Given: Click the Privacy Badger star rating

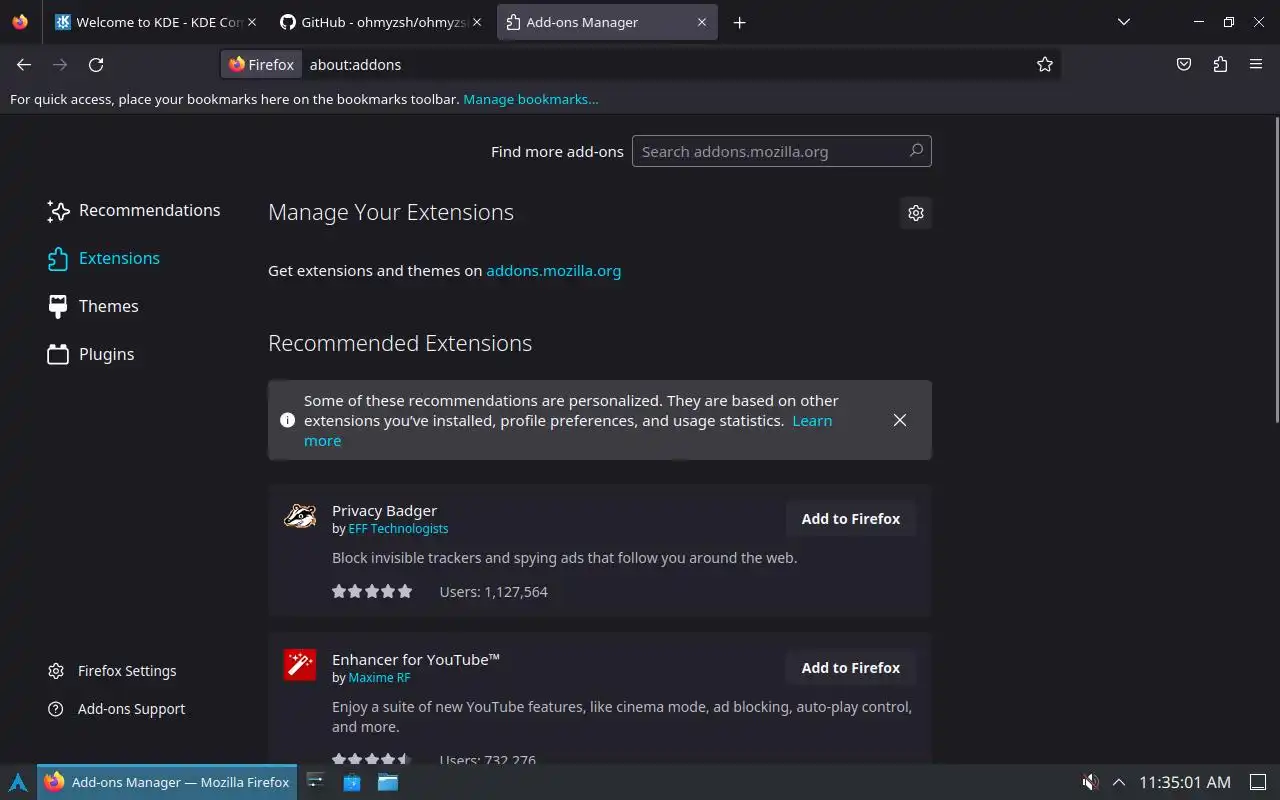Looking at the screenshot, I should click(x=372, y=591).
